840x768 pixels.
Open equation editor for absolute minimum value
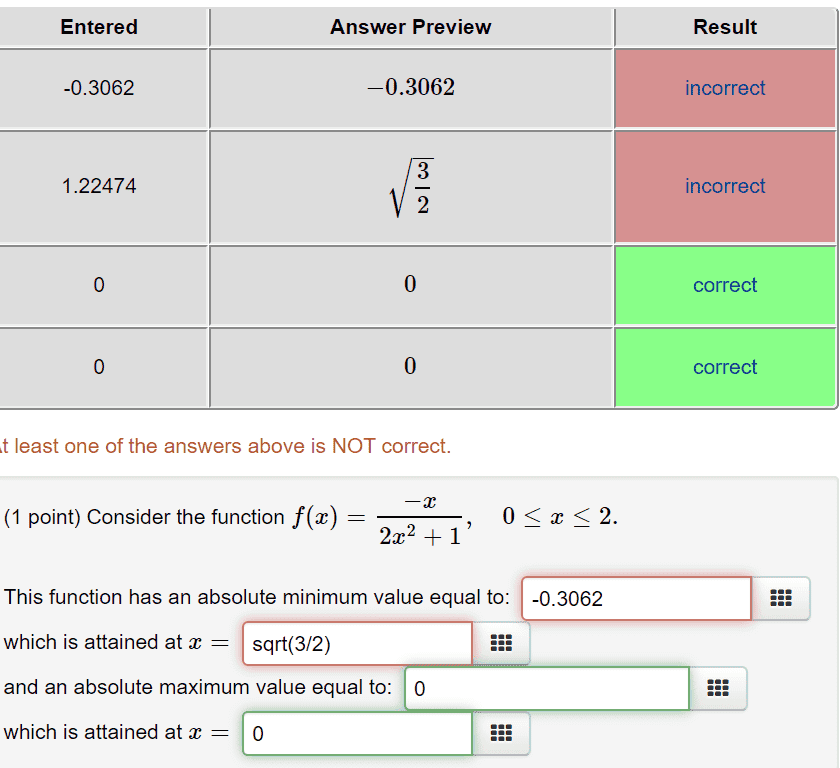click(x=780, y=599)
